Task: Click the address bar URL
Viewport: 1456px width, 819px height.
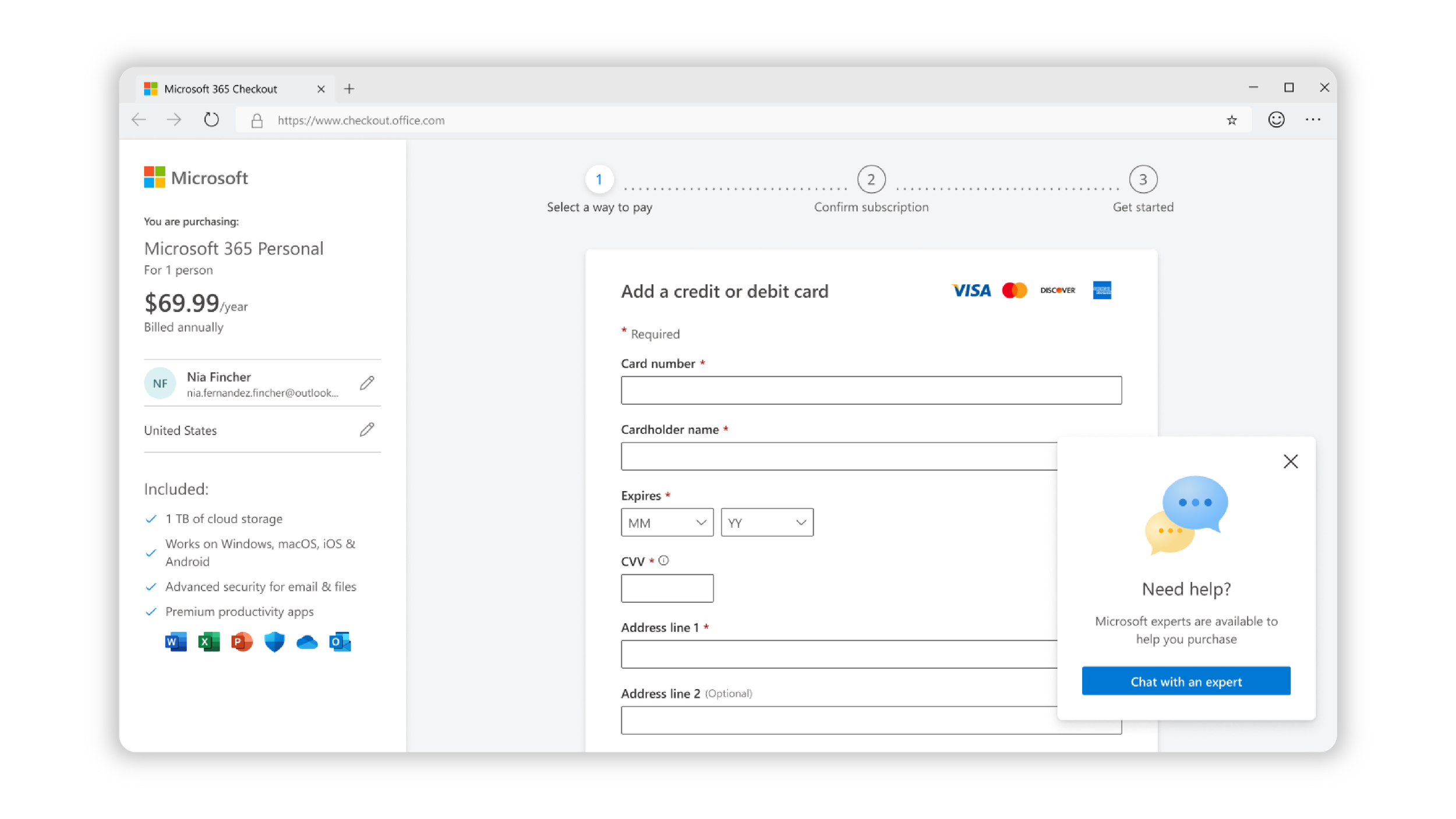Action: click(x=361, y=121)
